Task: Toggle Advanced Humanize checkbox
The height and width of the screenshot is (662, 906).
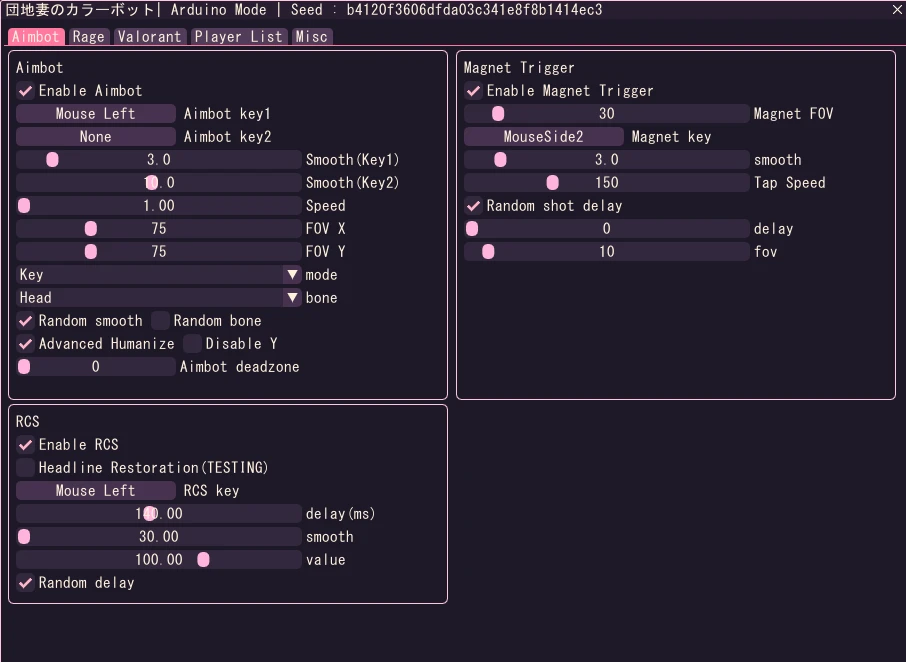Action: coord(25,344)
